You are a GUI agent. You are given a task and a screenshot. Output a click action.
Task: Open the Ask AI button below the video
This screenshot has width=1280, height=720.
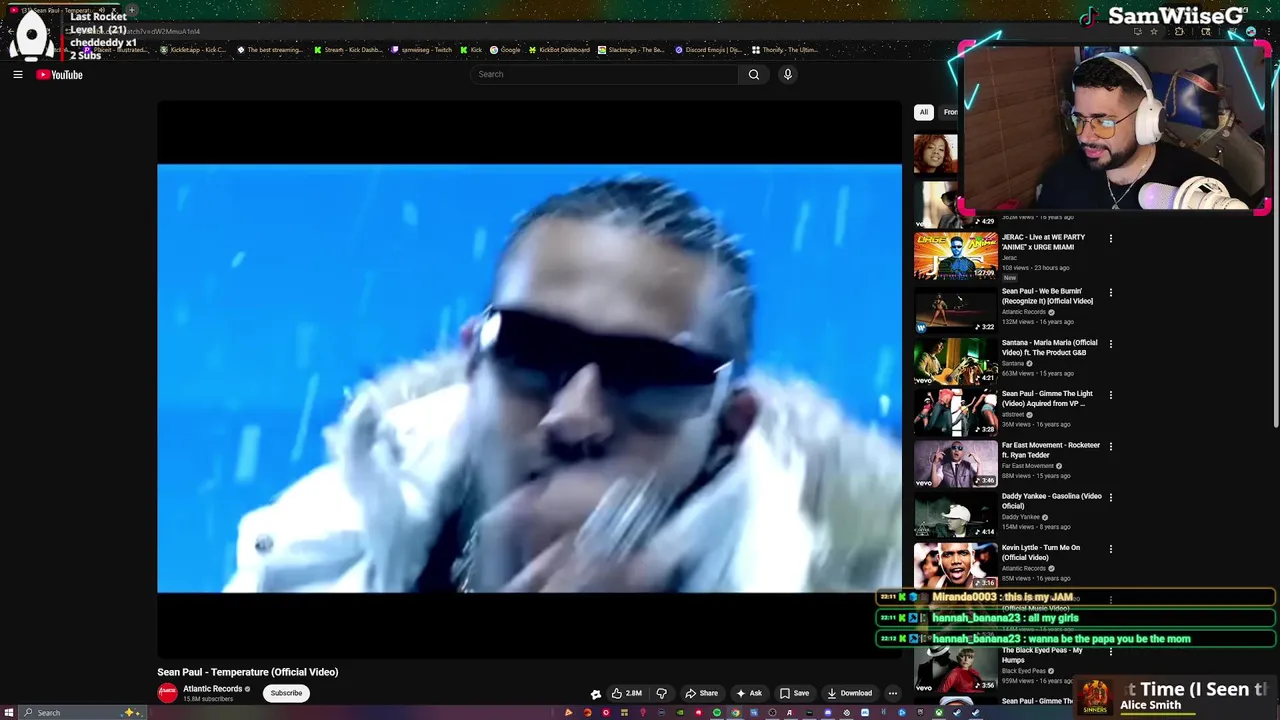(x=749, y=693)
